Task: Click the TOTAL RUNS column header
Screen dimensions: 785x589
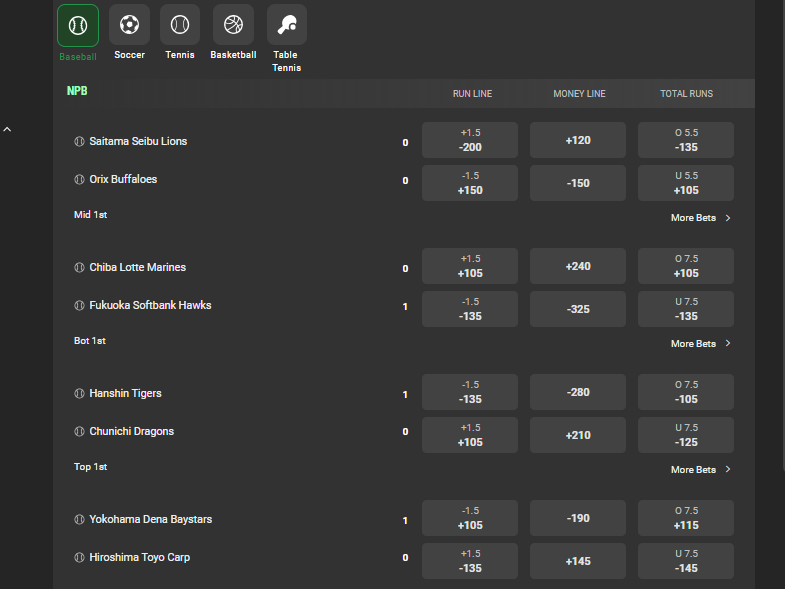Action: [686, 94]
